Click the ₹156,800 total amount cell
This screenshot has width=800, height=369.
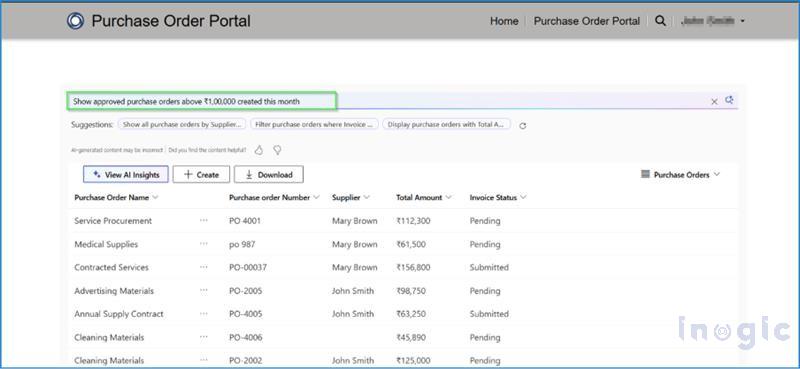[x=413, y=267]
